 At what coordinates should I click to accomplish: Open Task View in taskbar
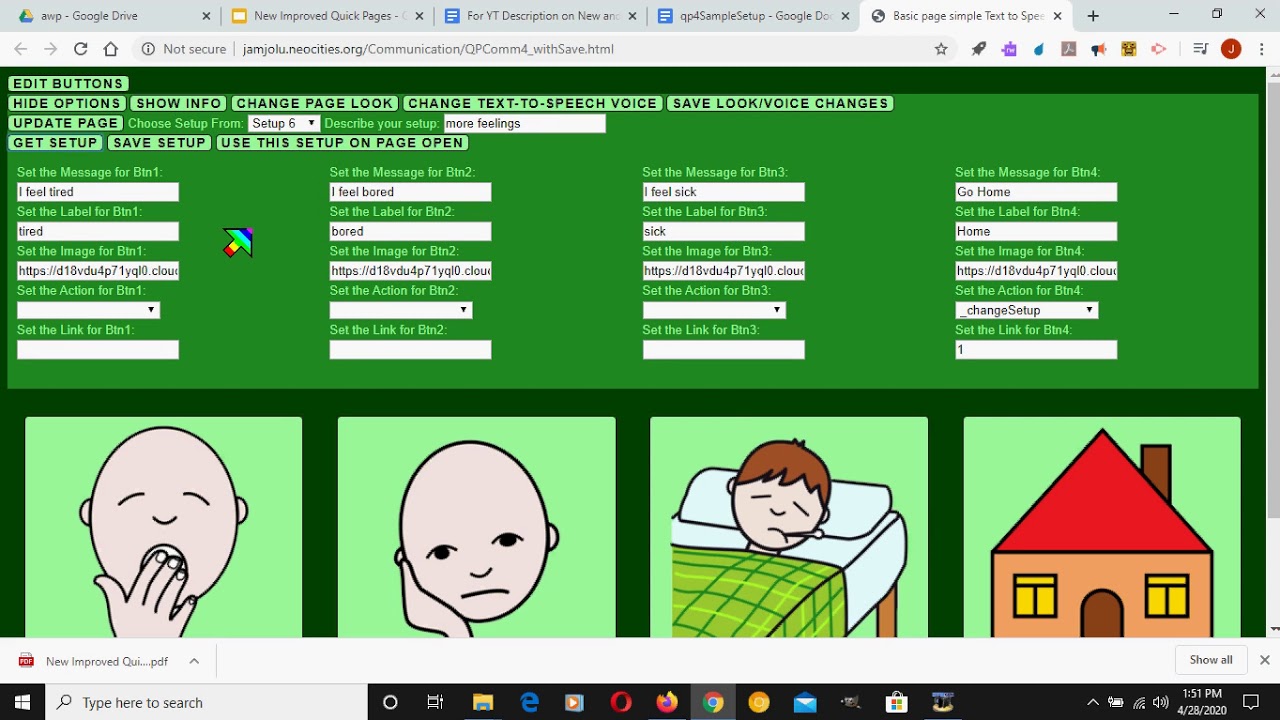(x=435, y=702)
